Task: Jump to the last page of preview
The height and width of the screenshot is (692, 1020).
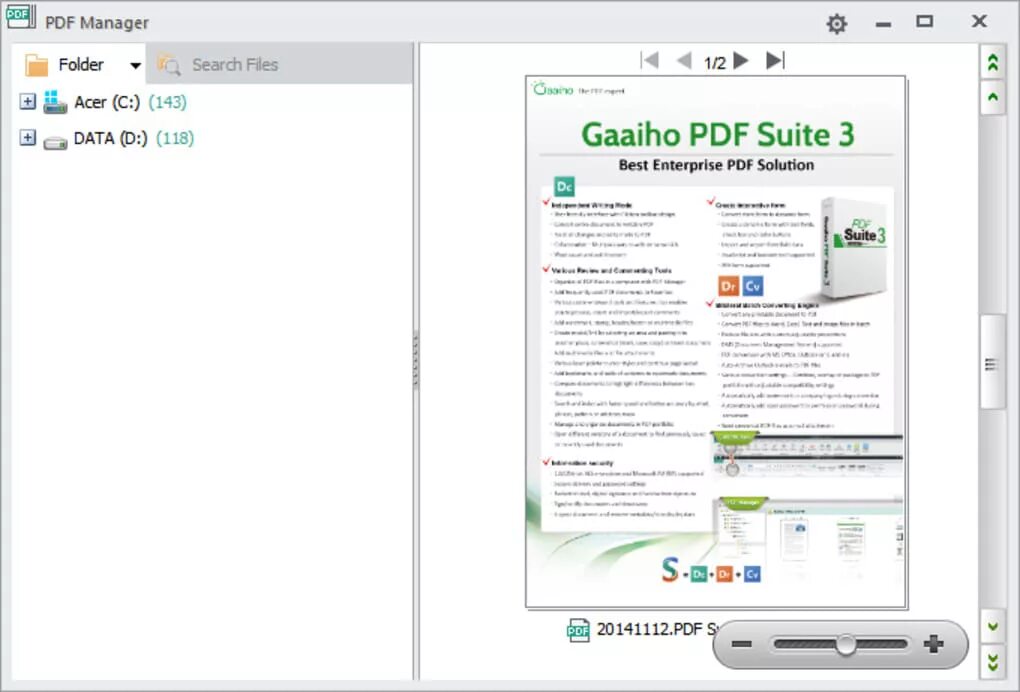Action: tap(775, 60)
